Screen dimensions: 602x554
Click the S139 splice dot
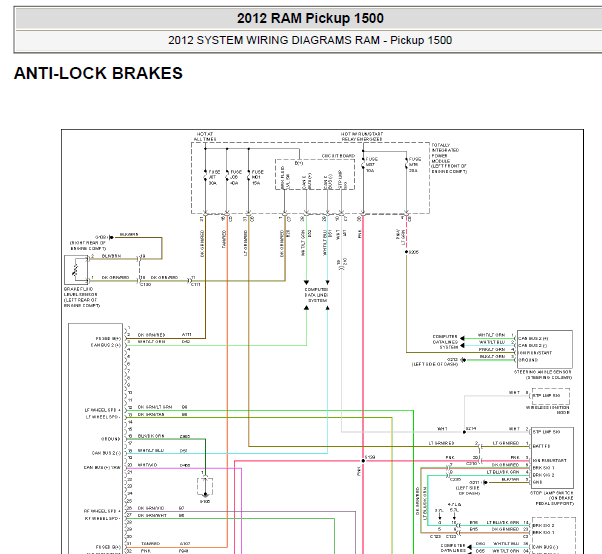(363, 461)
